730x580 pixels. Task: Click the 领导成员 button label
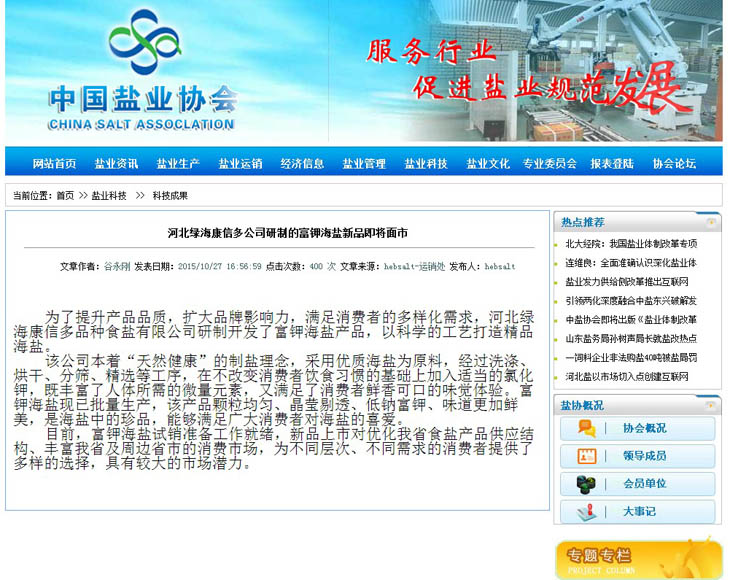[x=644, y=456]
